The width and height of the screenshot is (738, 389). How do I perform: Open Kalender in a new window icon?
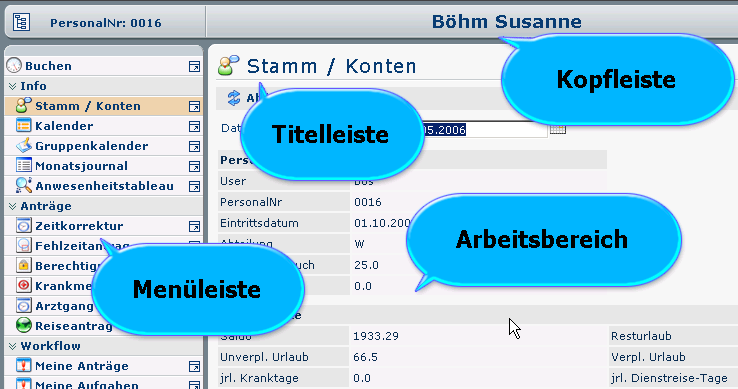pyautogui.click(x=194, y=126)
